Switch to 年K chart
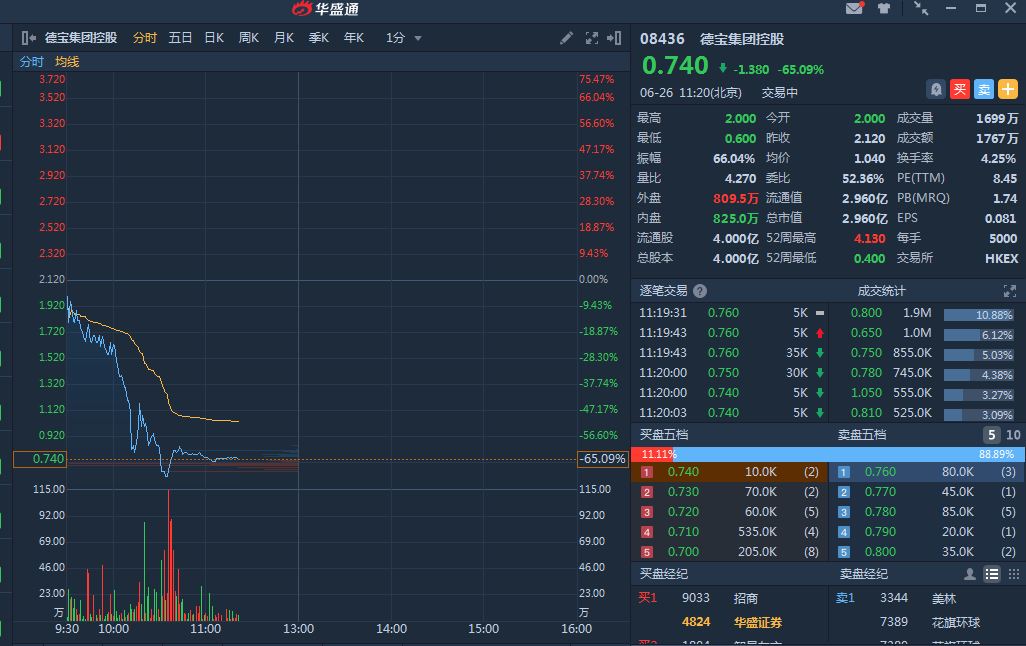 point(354,38)
